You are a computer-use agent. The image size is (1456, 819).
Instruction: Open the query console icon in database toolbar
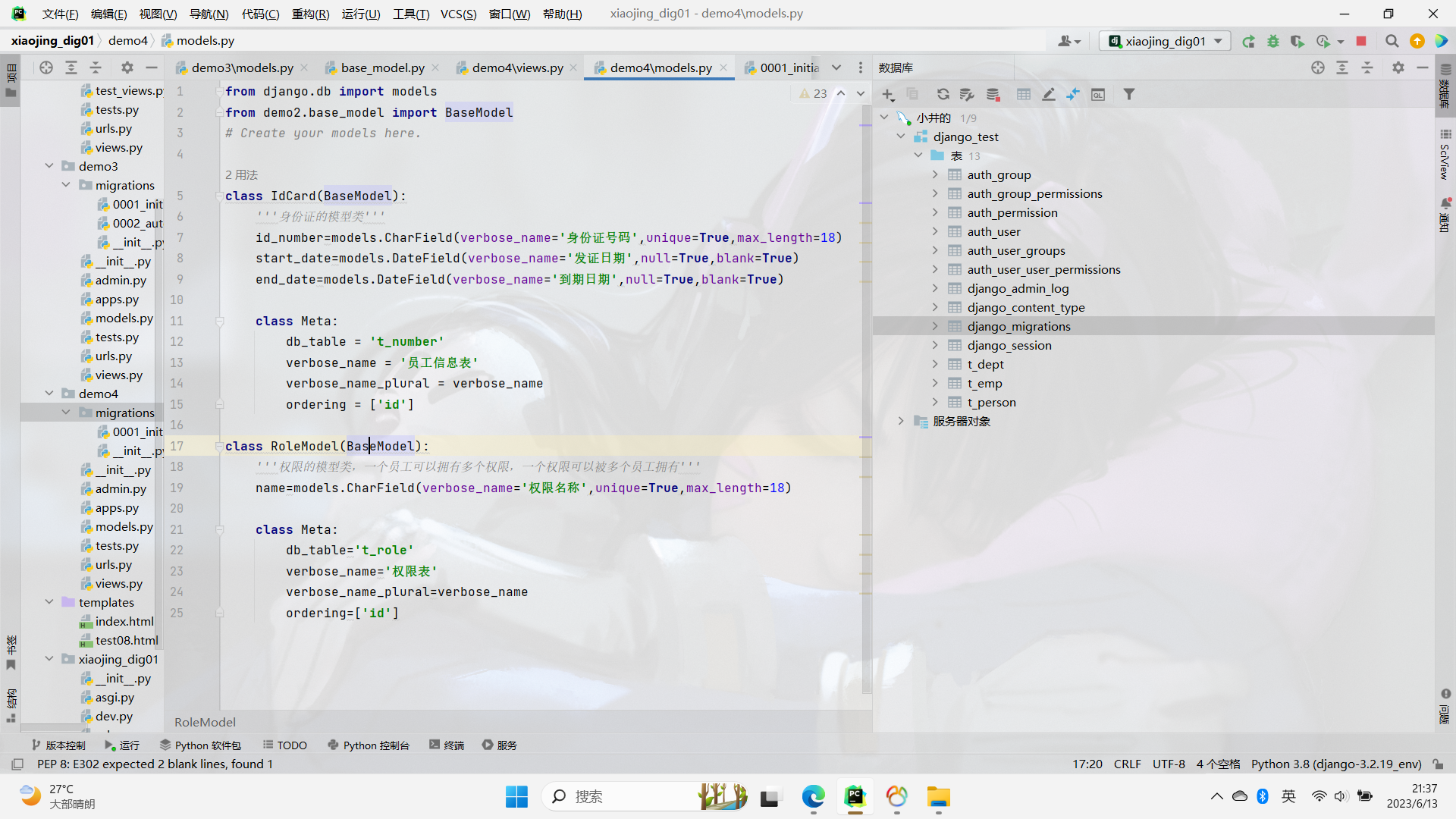coord(1098,94)
